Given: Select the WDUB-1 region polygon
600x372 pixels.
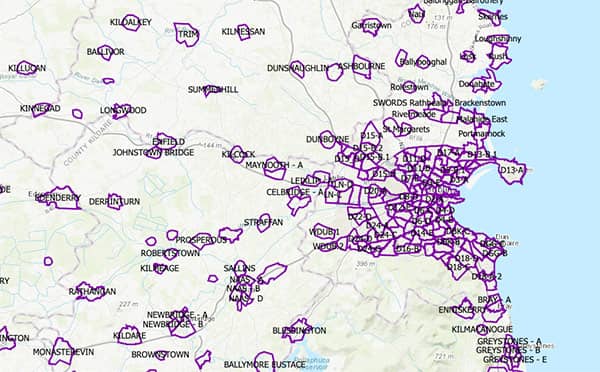Looking at the screenshot, I should [324, 231].
